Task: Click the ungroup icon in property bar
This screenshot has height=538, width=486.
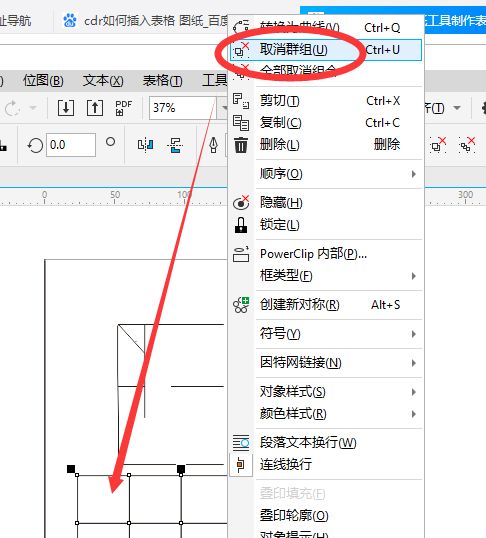Action: click(438, 145)
